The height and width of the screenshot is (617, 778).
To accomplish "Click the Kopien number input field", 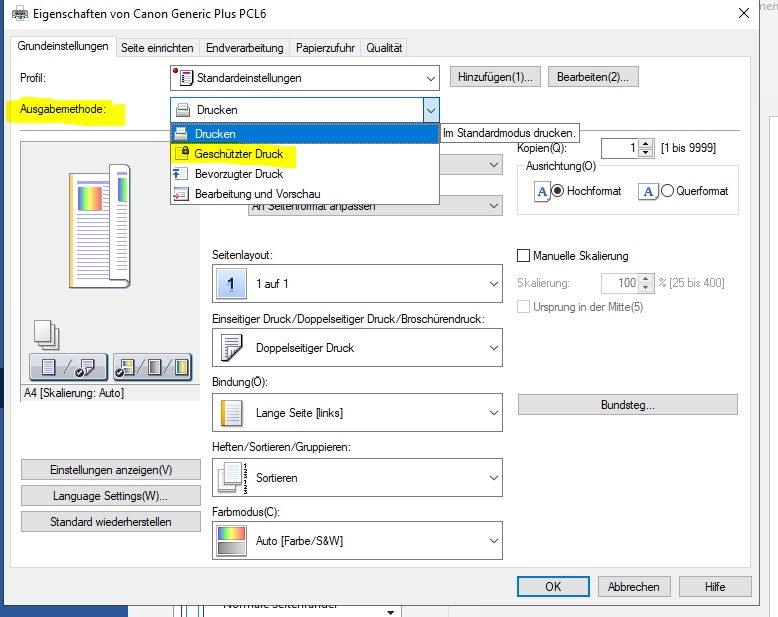I will (x=620, y=148).
